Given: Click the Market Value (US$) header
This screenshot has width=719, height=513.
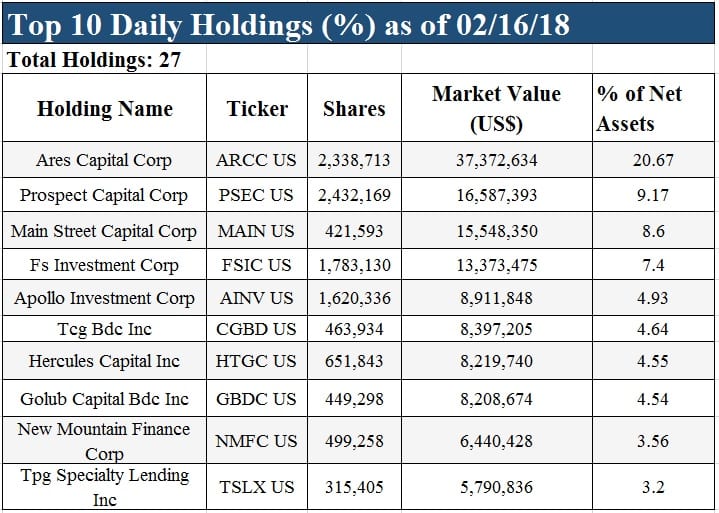Looking at the screenshot, I should [497, 108].
